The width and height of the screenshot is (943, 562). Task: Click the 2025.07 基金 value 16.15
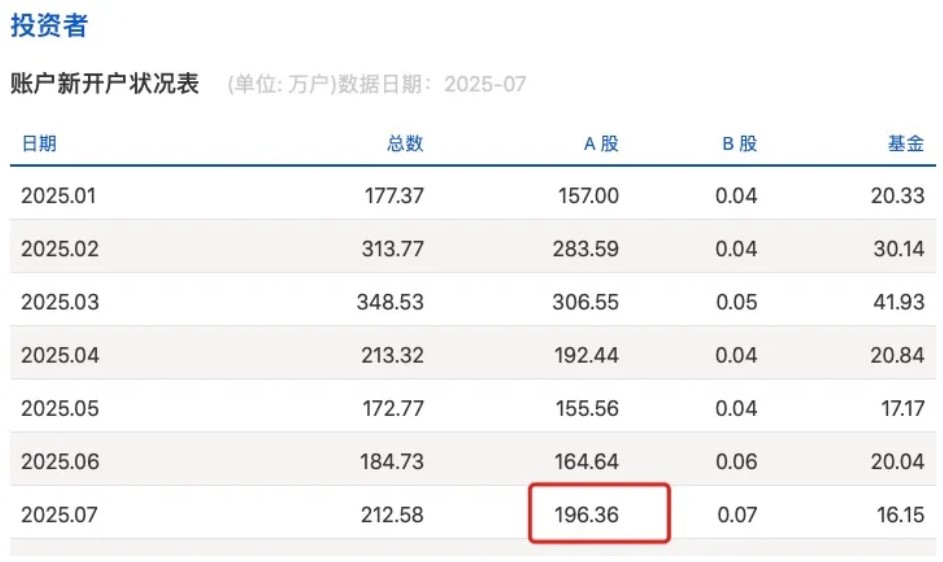[899, 515]
